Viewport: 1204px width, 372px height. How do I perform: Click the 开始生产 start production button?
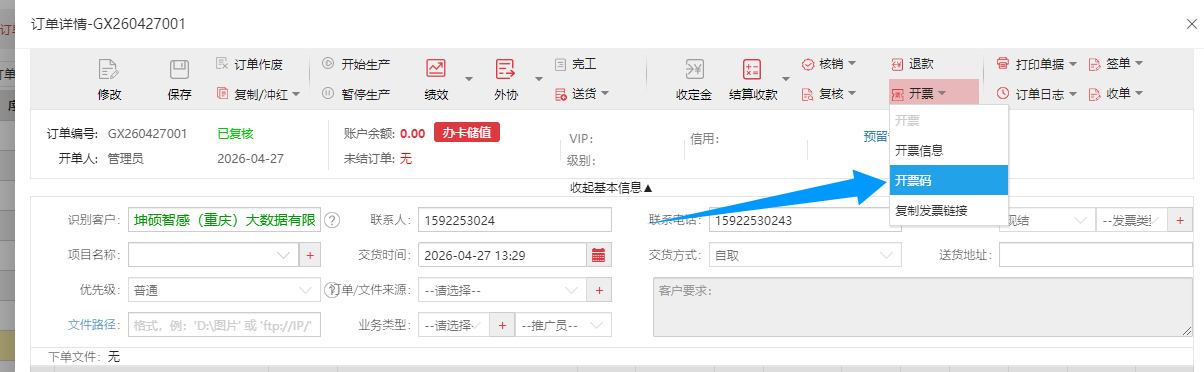tap(356, 64)
